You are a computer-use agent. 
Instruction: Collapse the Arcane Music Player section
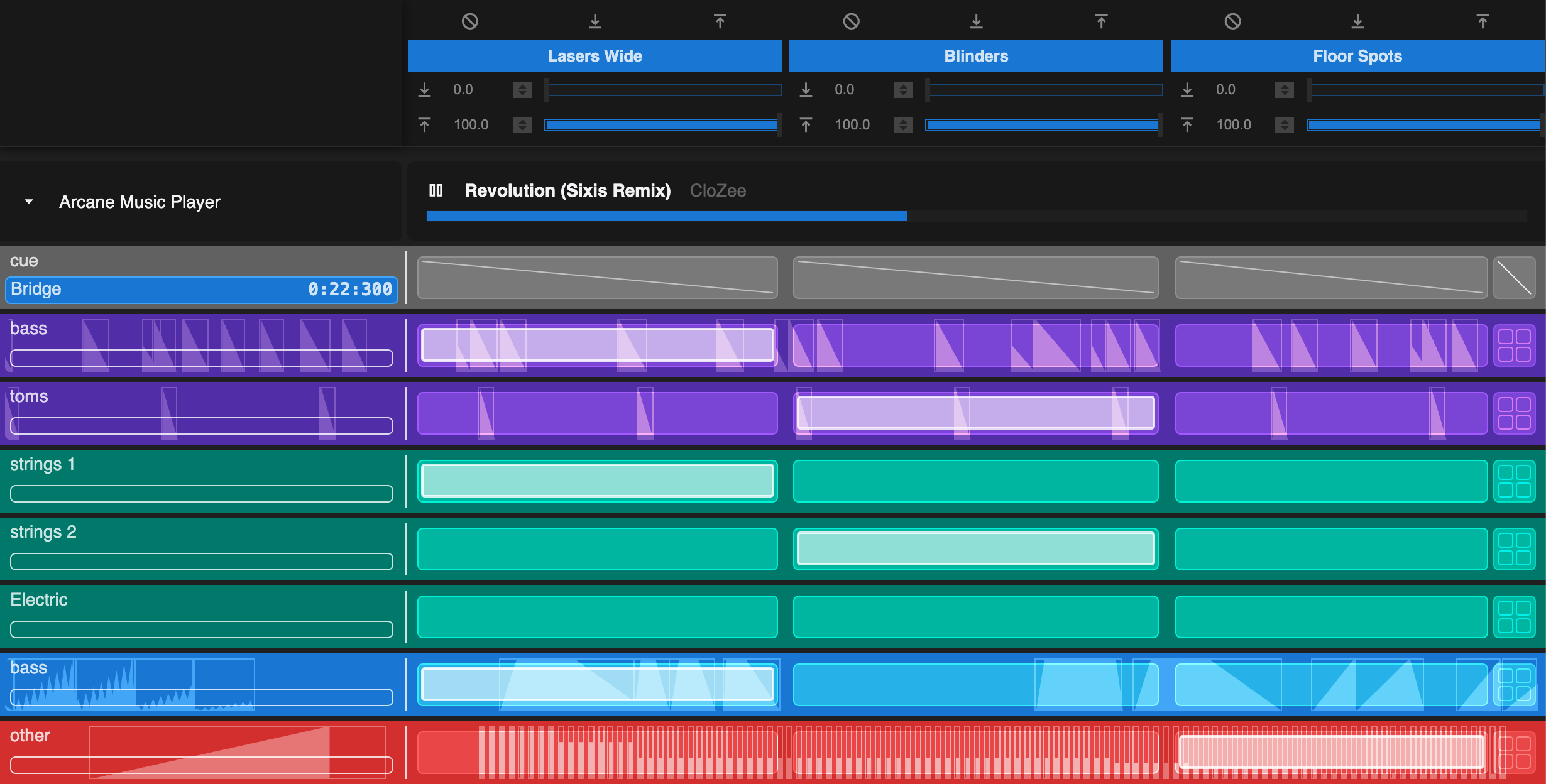(x=28, y=202)
